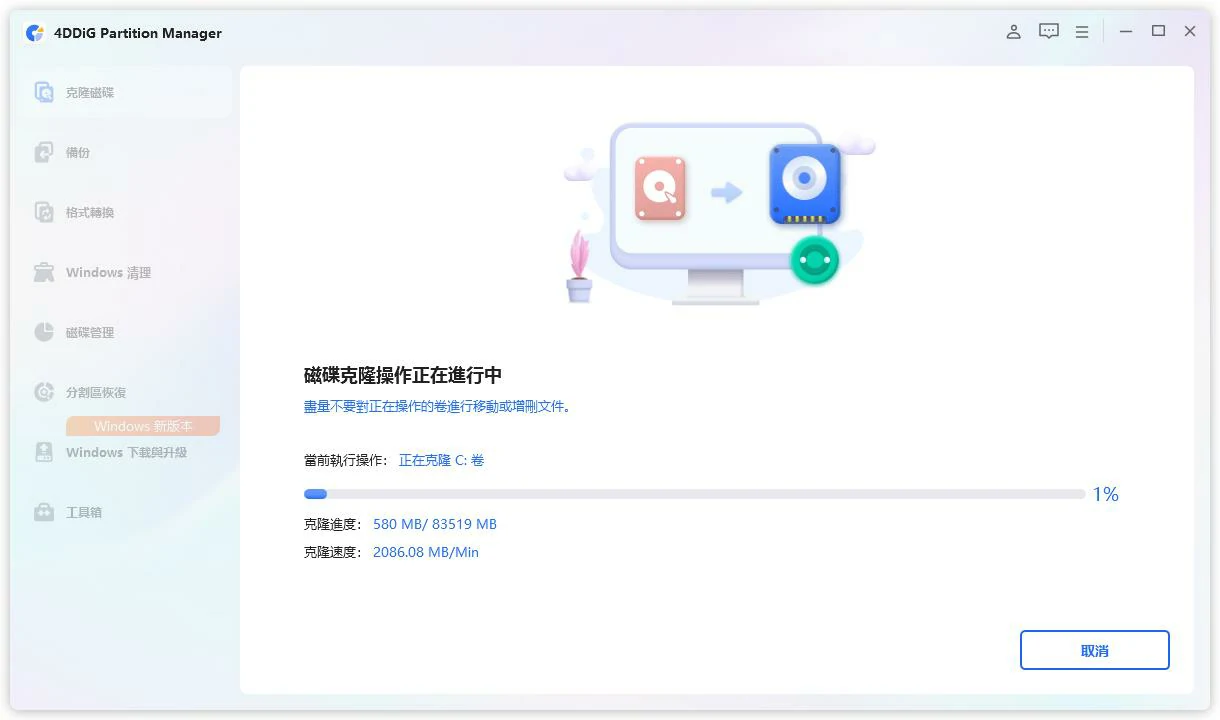Click the source disk illustration icon

tap(660, 188)
